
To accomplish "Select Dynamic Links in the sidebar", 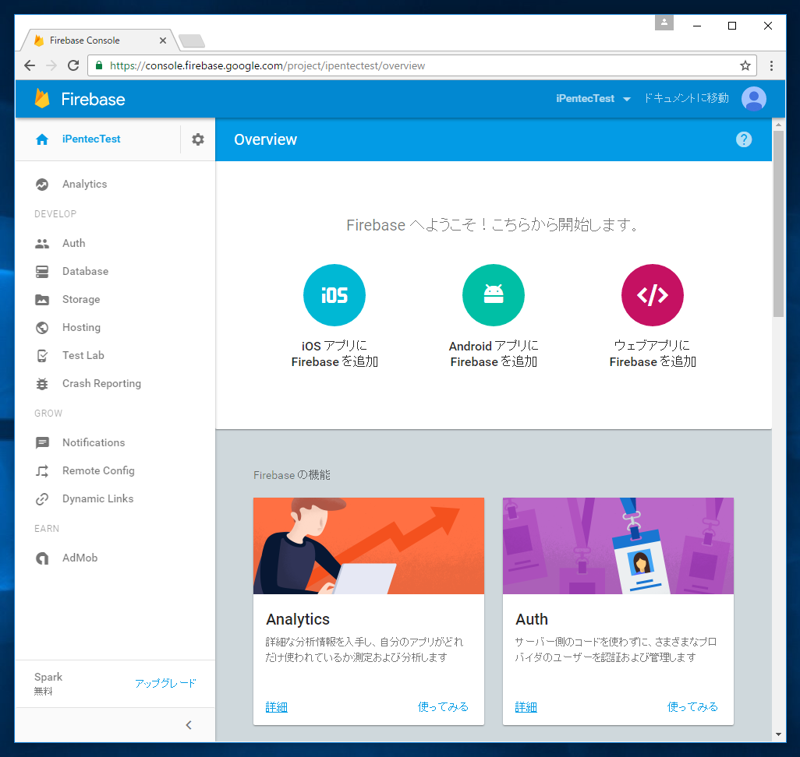I will 98,499.
